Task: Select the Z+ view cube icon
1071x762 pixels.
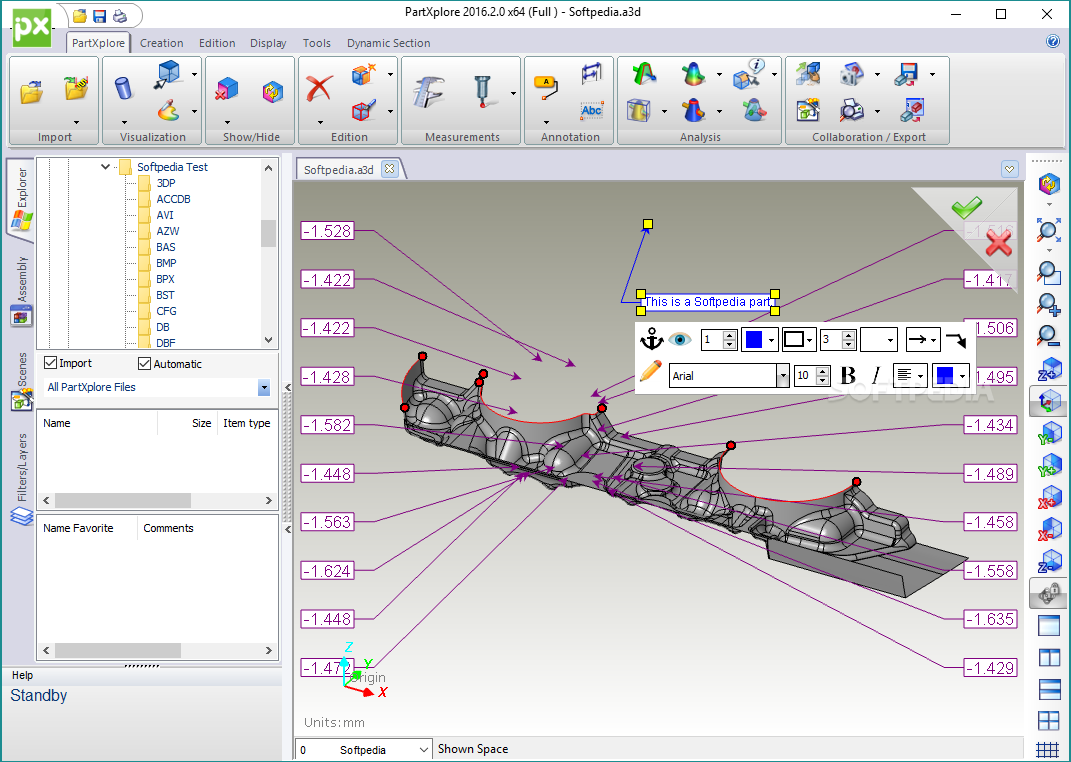Action: click(x=1049, y=369)
